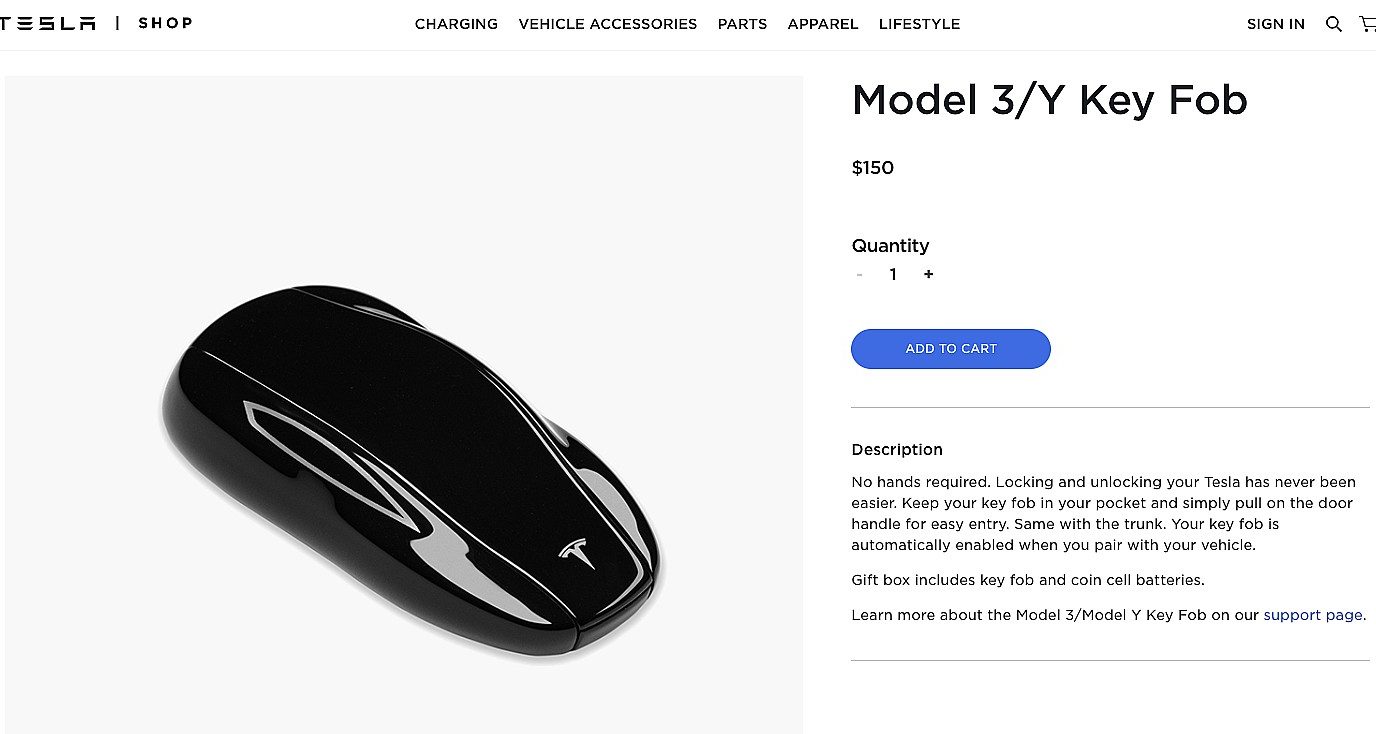This screenshot has width=1376, height=734.
Task: Follow the support page link
Action: click(1314, 615)
